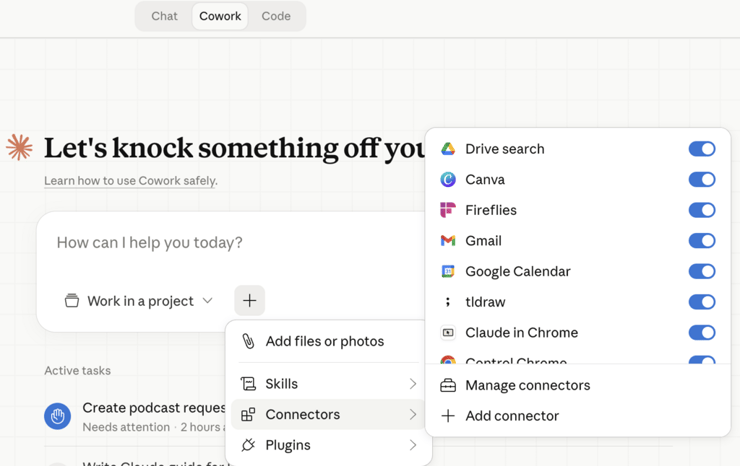Toggle the tldraw connector off
This screenshot has width=740, height=466.
[x=701, y=302]
